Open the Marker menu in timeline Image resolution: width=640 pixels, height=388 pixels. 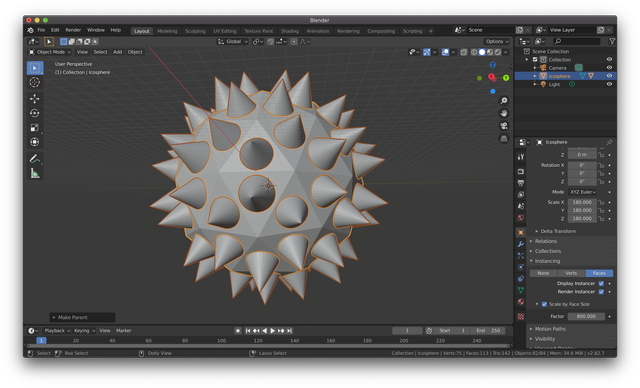pos(123,331)
